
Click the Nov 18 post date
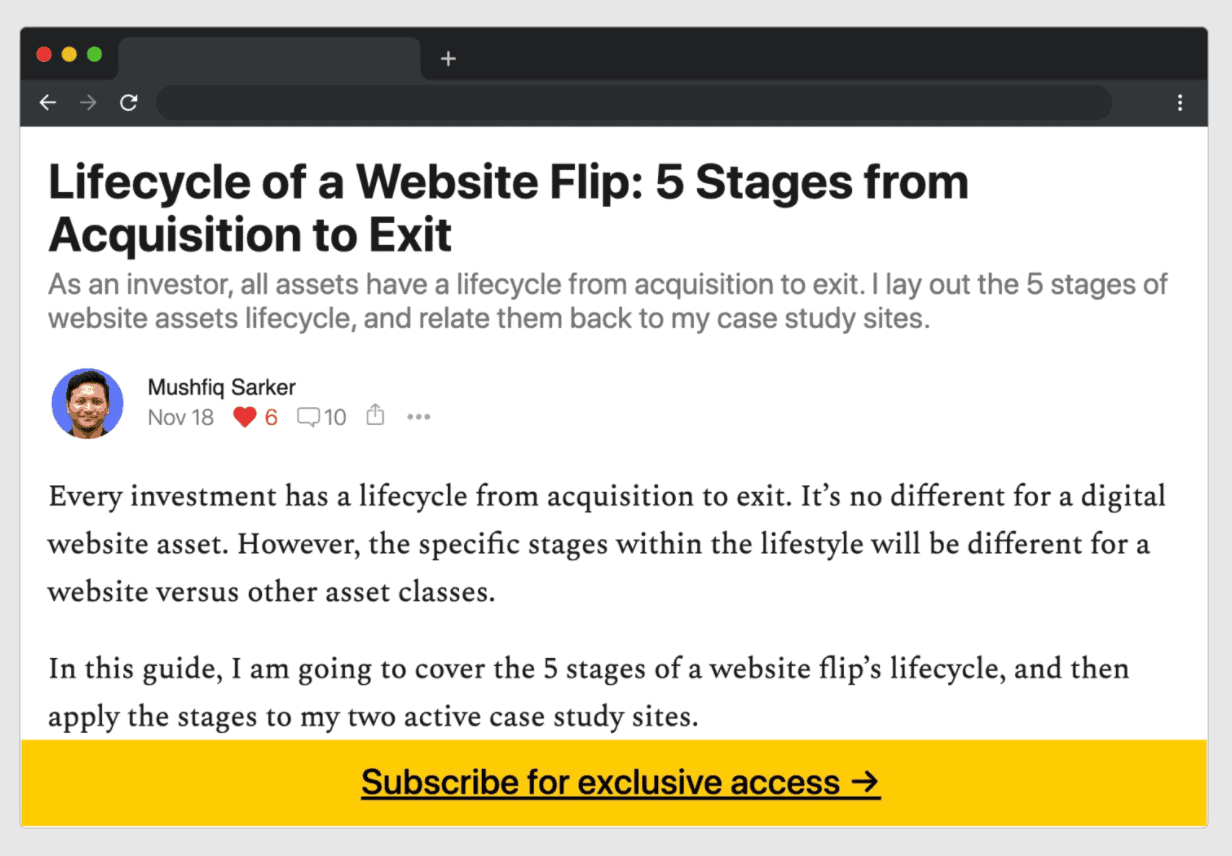pyautogui.click(x=180, y=417)
